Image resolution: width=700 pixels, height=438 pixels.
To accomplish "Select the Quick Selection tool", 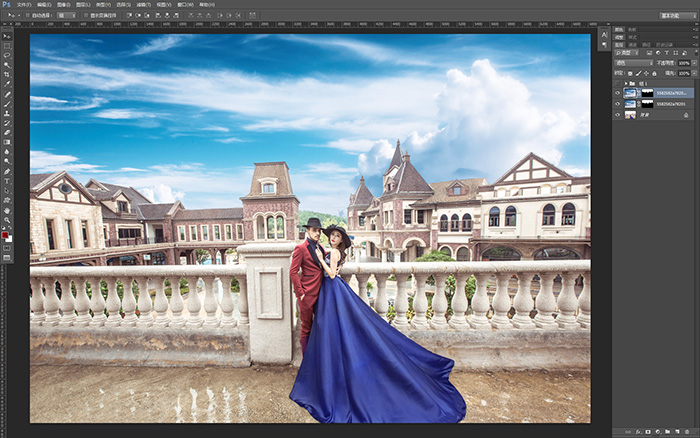I will 7,65.
